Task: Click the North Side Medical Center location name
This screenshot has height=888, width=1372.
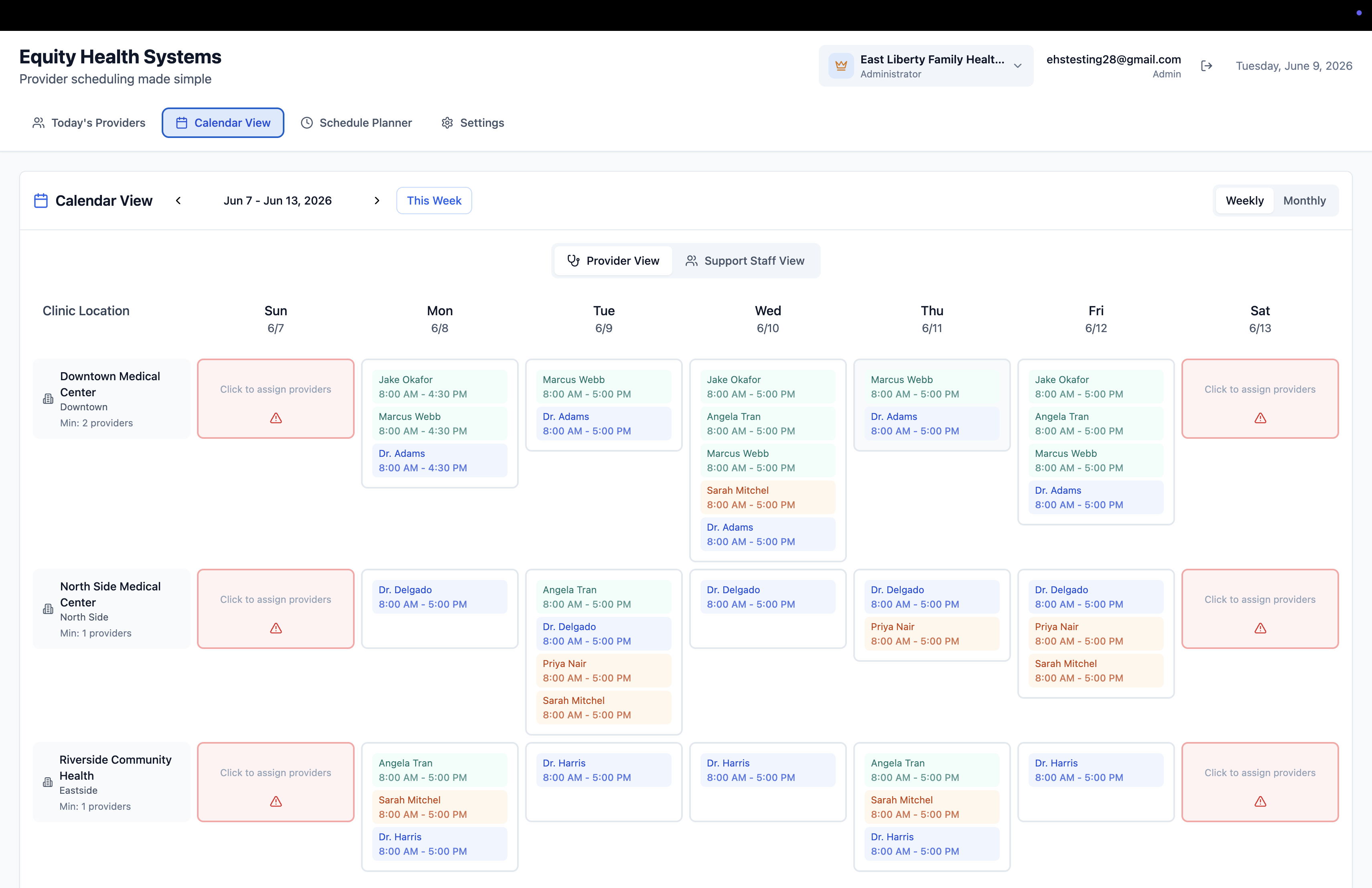Action: (110, 594)
